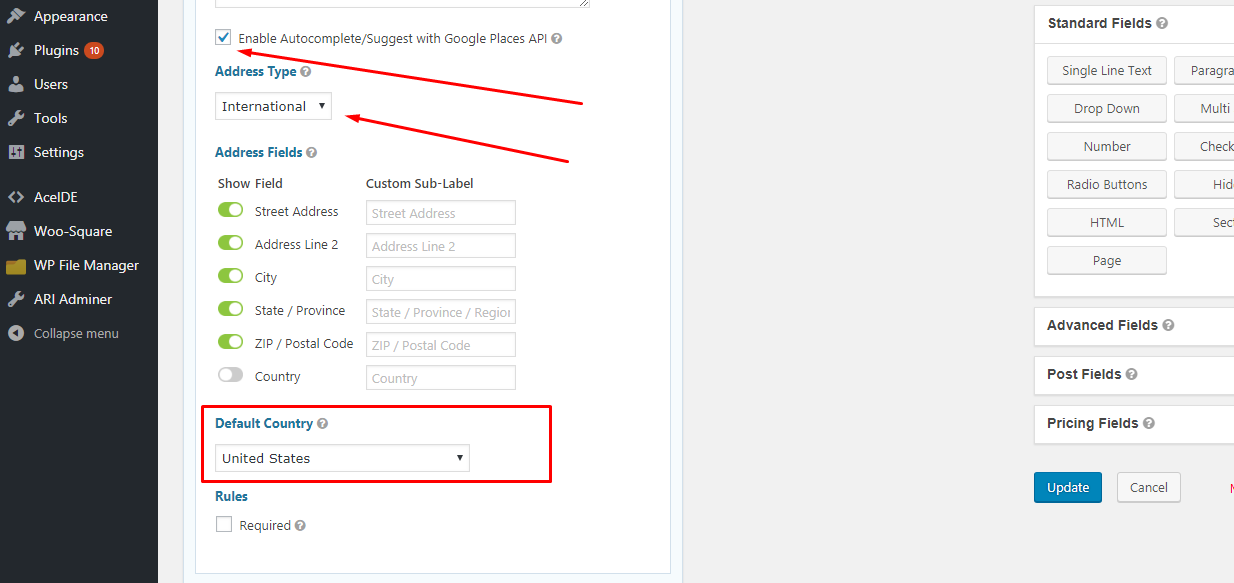Check the Required rule checkbox
The width and height of the screenshot is (1234, 583).
(x=224, y=525)
